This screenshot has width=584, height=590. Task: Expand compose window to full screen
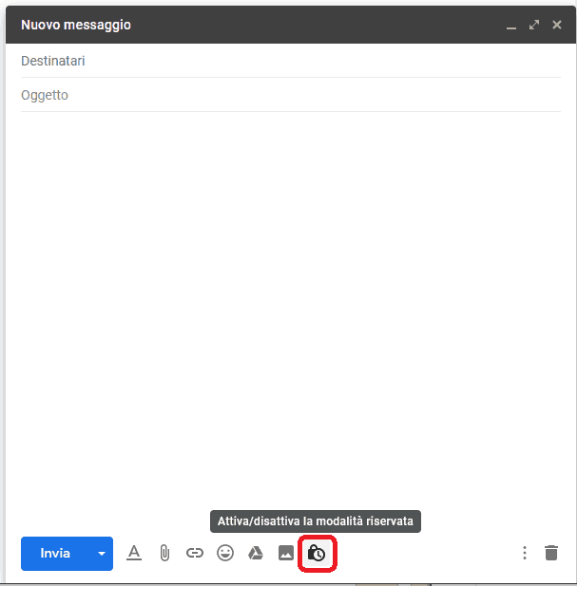pyautogui.click(x=534, y=25)
